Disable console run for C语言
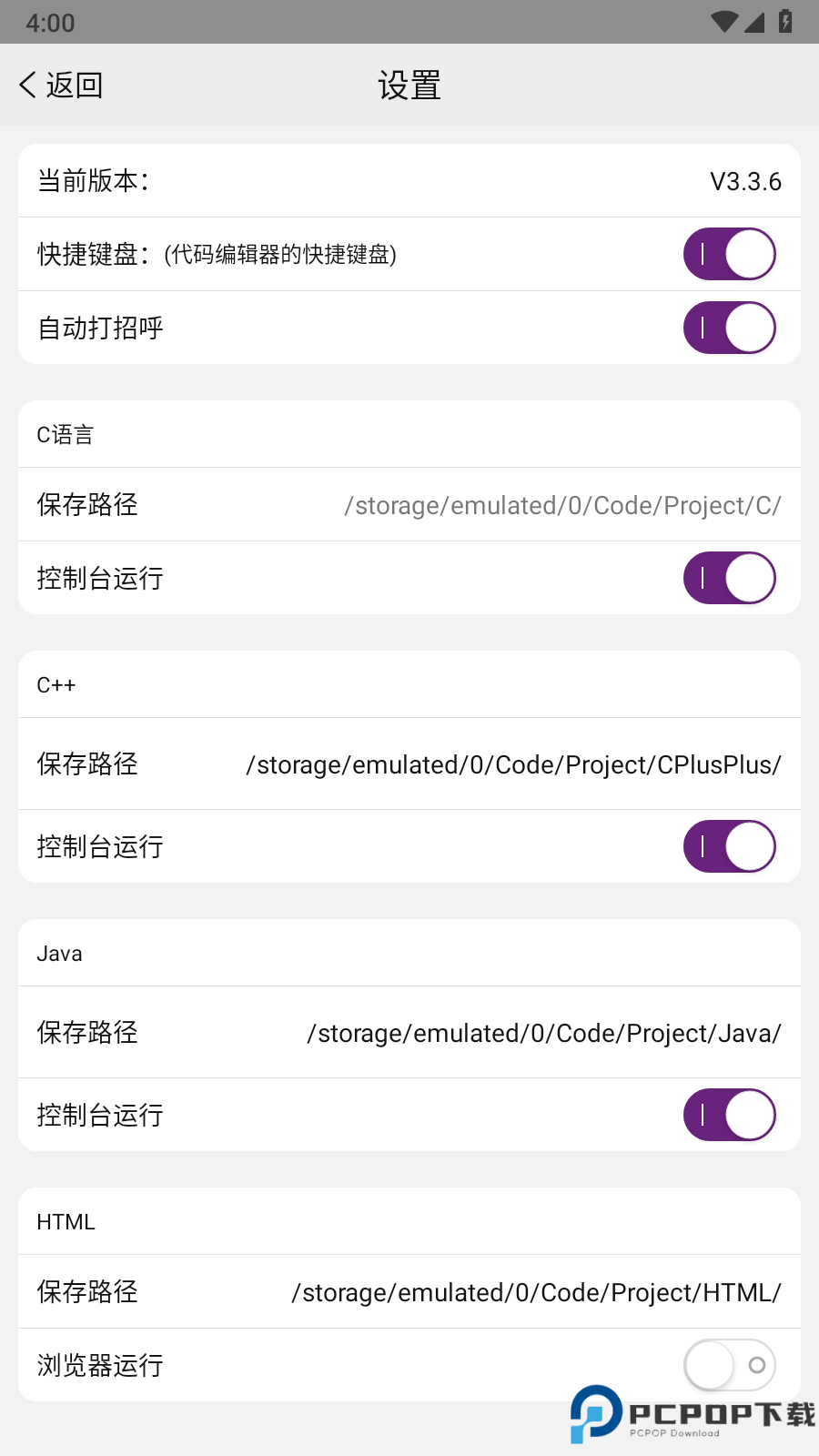 [729, 578]
